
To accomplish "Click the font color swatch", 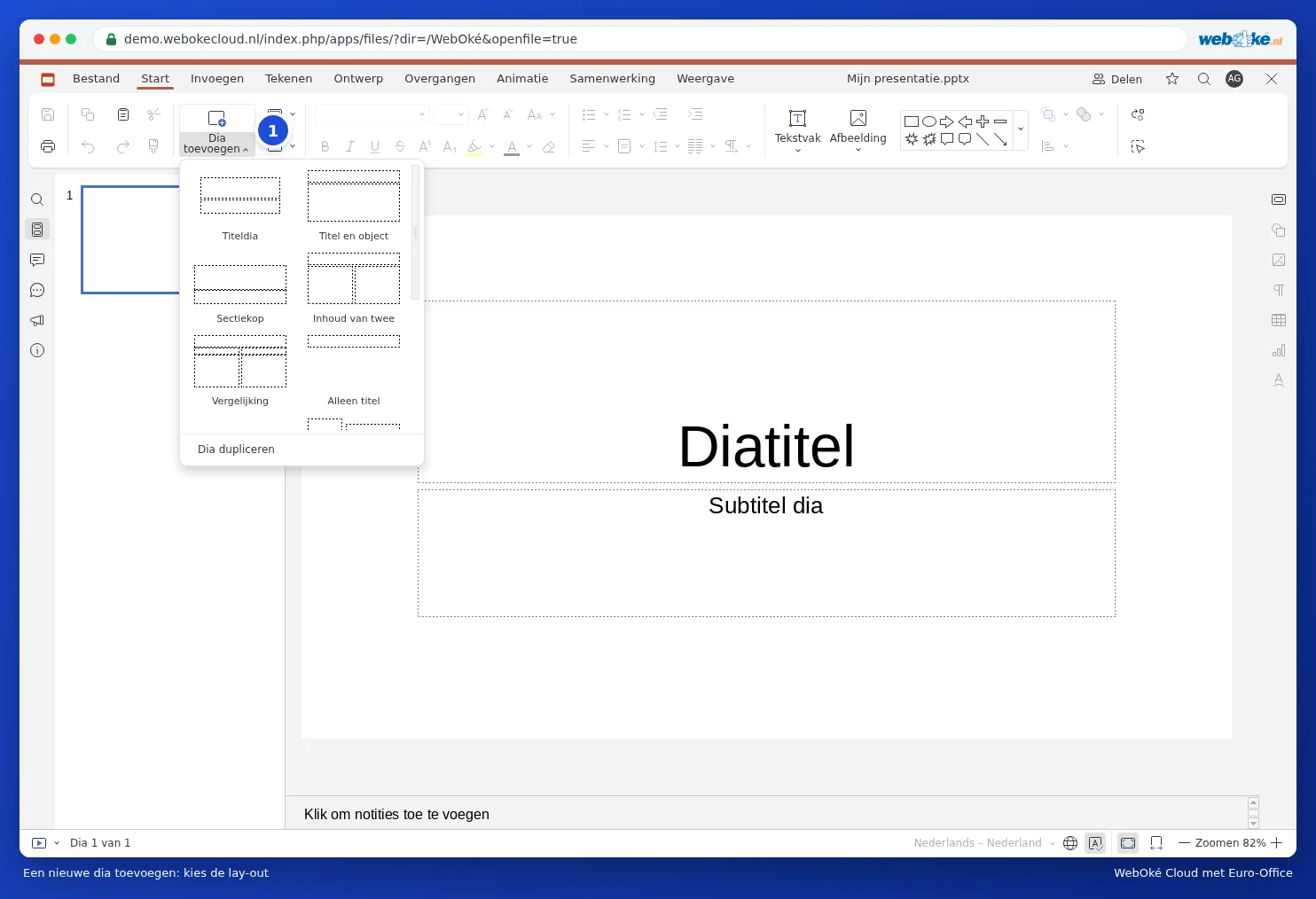I will click(x=512, y=146).
